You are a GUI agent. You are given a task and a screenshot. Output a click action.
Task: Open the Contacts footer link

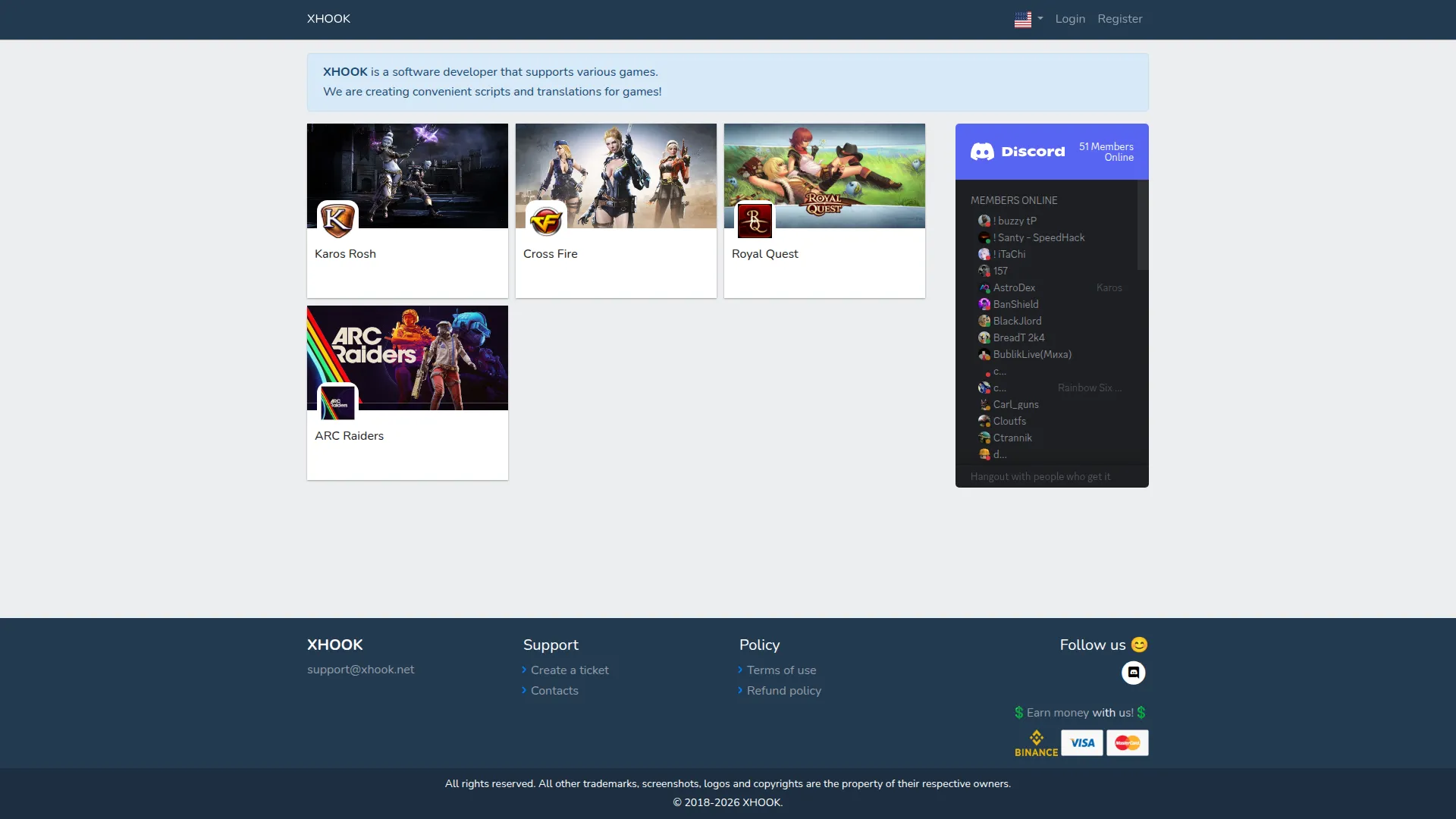click(554, 691)
